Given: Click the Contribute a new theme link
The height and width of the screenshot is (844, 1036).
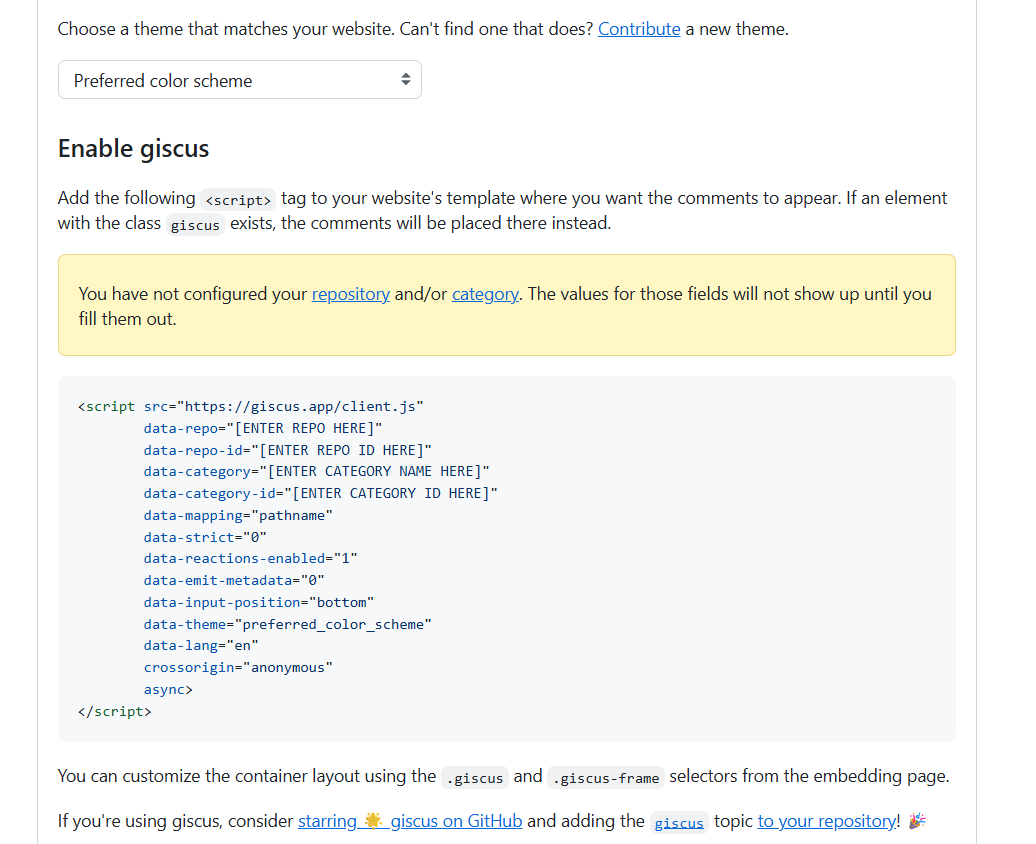Looking at the screenshot, I should click(x=639, y=29).
